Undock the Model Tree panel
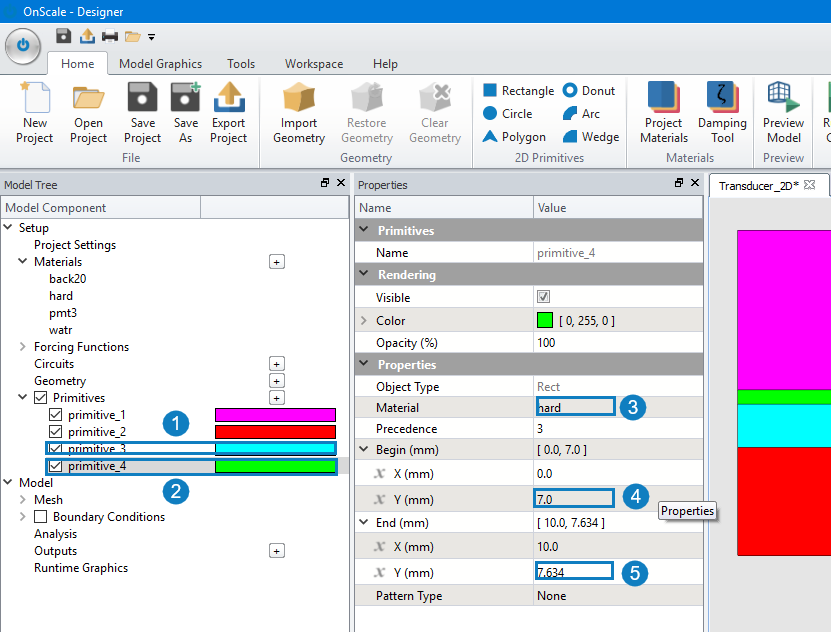The image size is (831, 632). (325, 183)
